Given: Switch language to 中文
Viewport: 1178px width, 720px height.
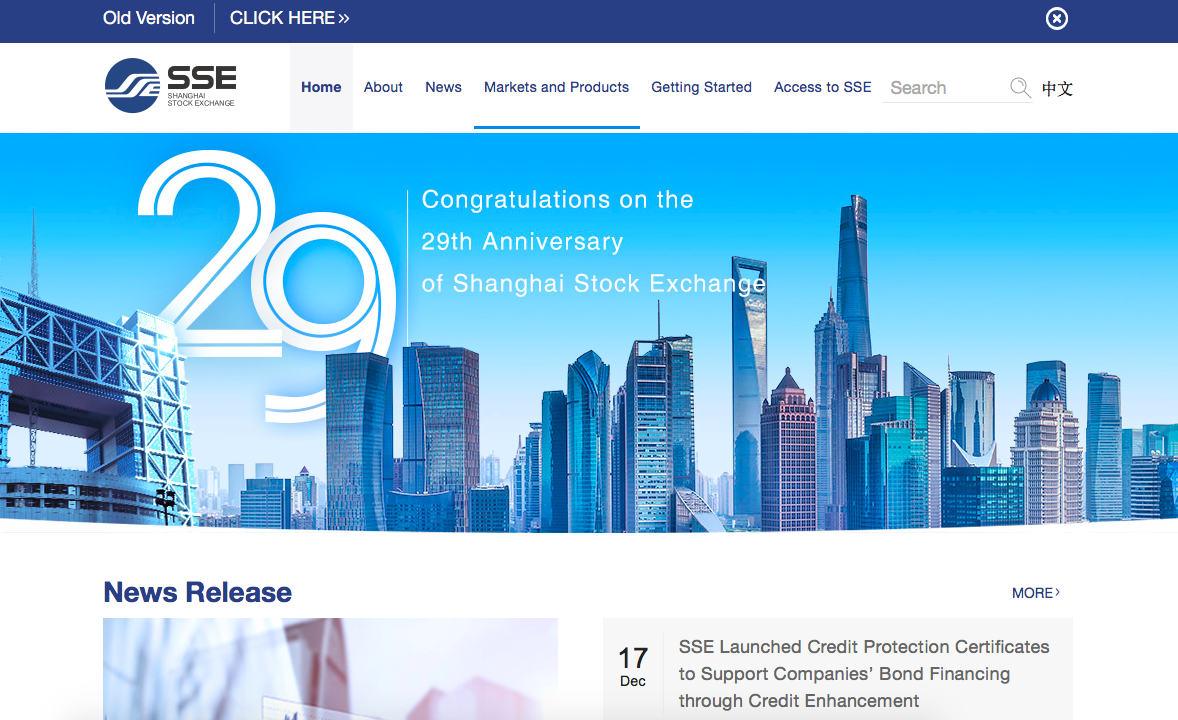Looking at the screenshot, I should [x=1057, y=89].
